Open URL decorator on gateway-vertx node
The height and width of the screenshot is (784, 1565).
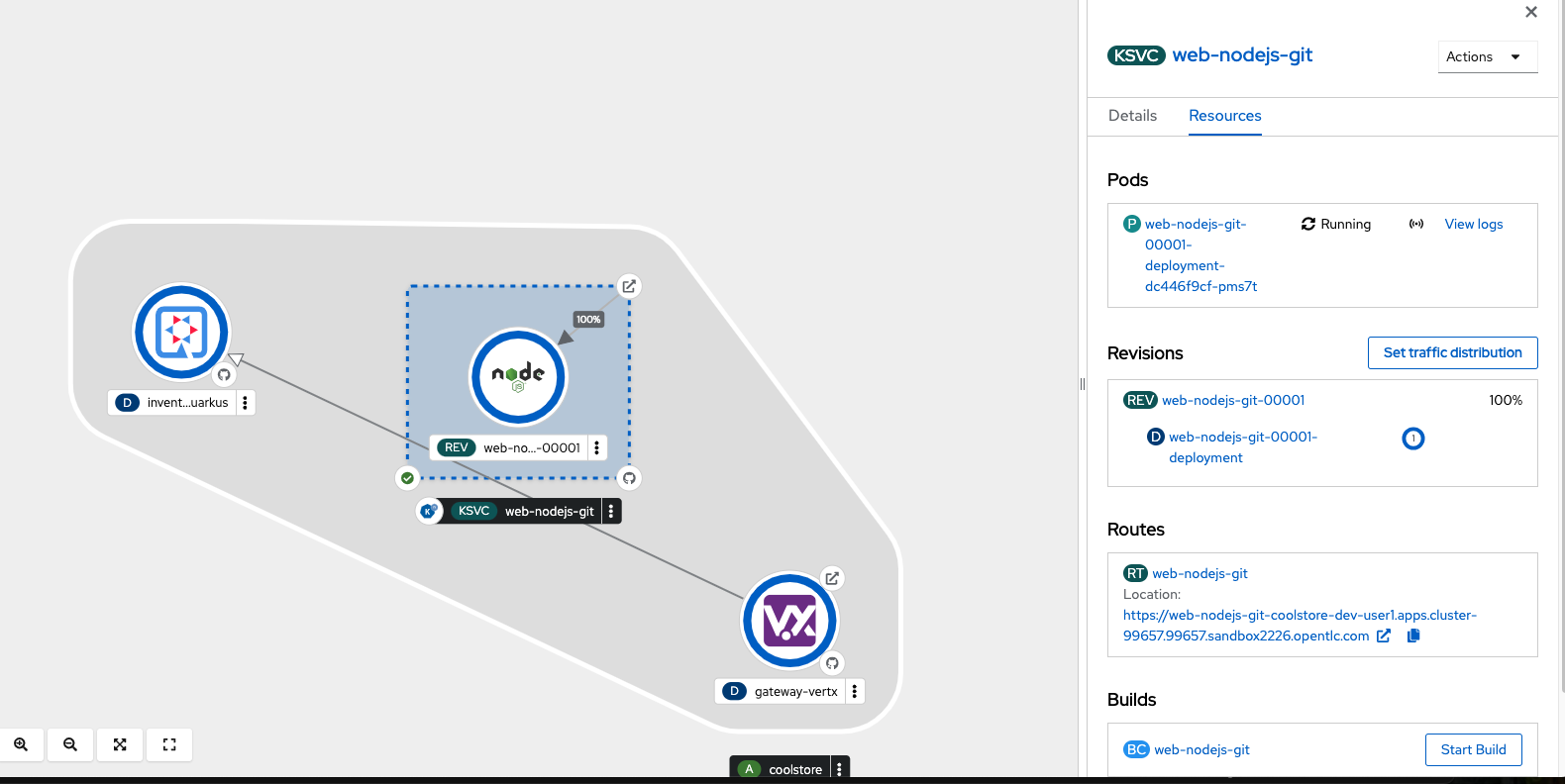click(832, 578)
